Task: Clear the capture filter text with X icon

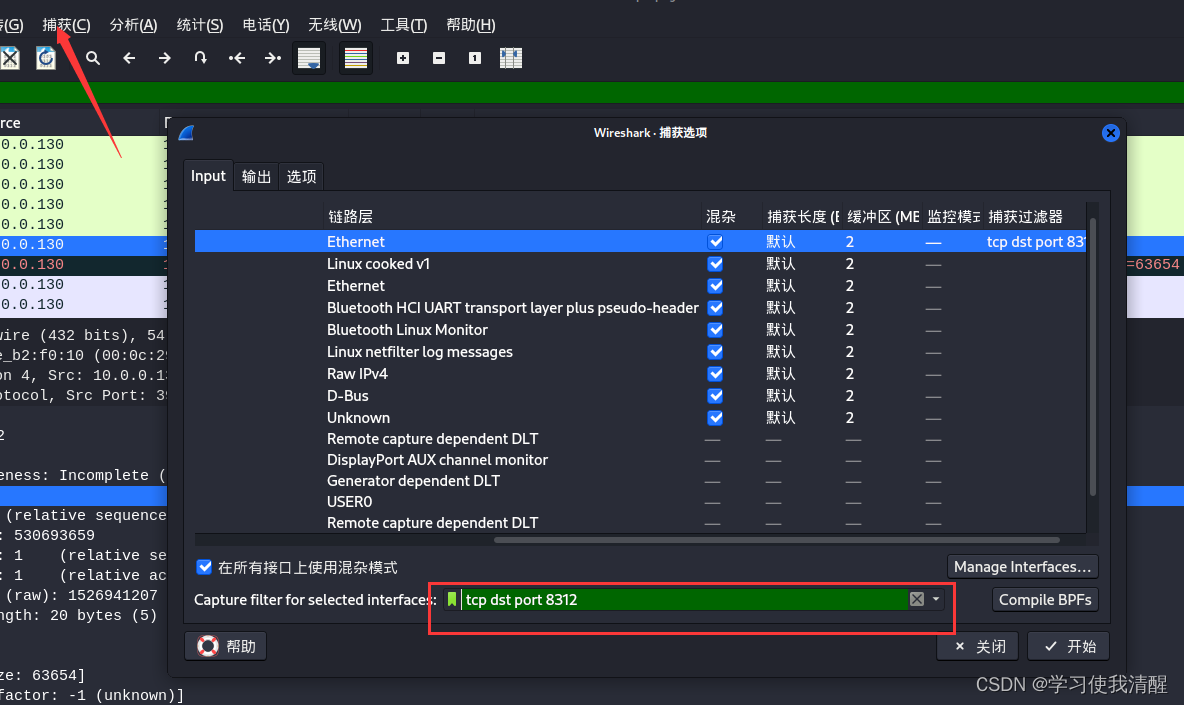Action: (917, 599)
